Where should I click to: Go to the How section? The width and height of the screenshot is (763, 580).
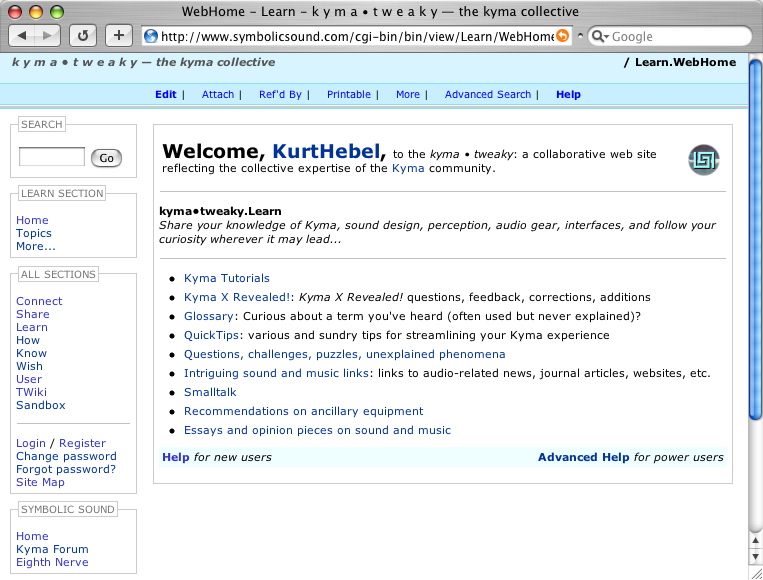tap(28, 341)
